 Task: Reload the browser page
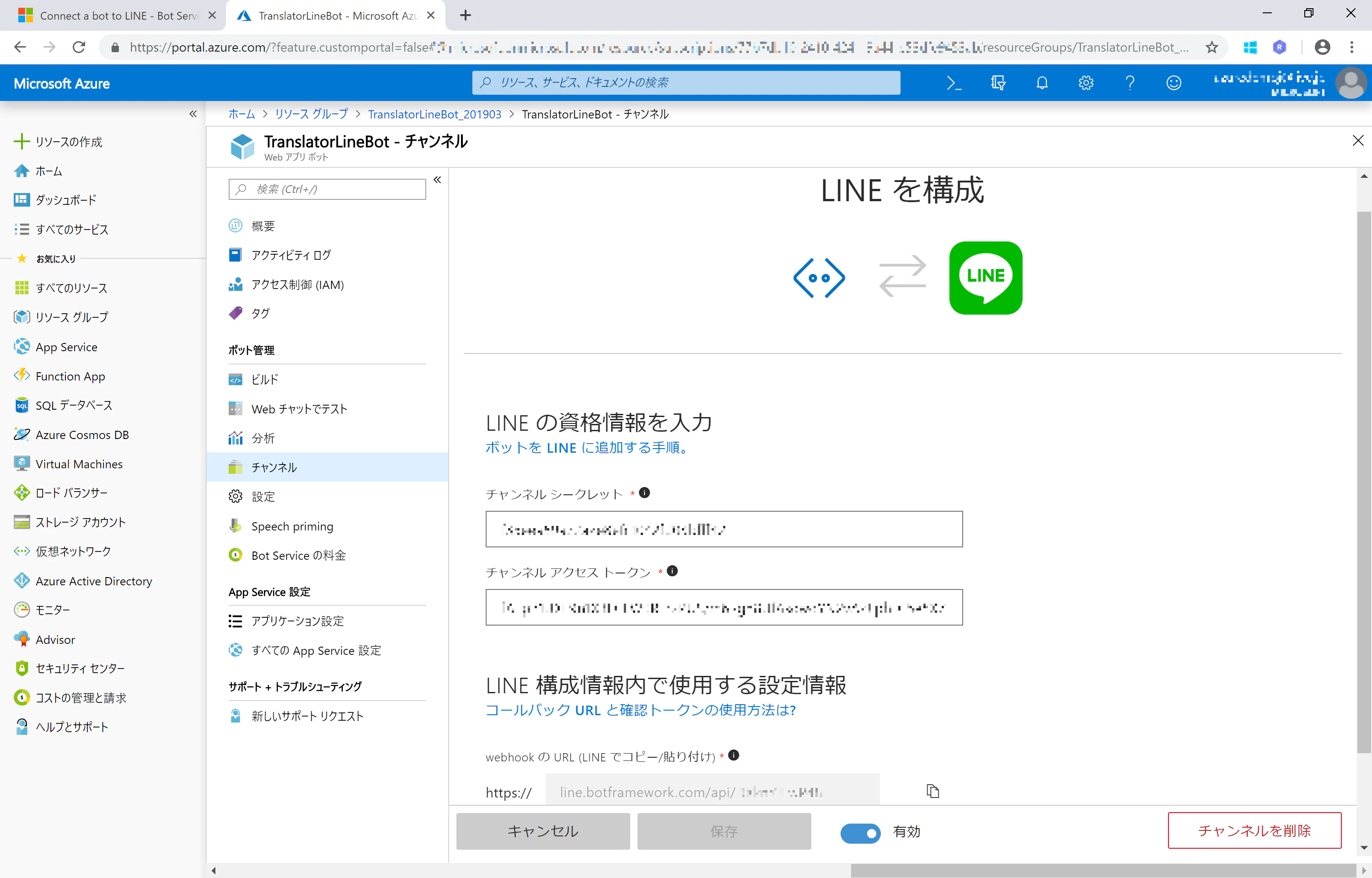[79, 47]
